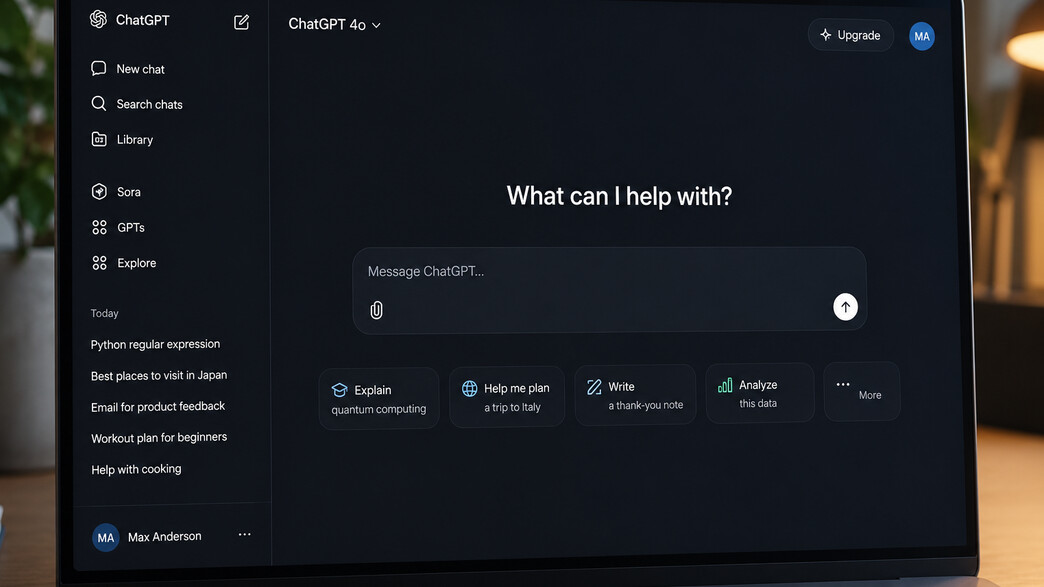Open Workout plan for beginners chat

pyautogui.click(x=158, y=437)
